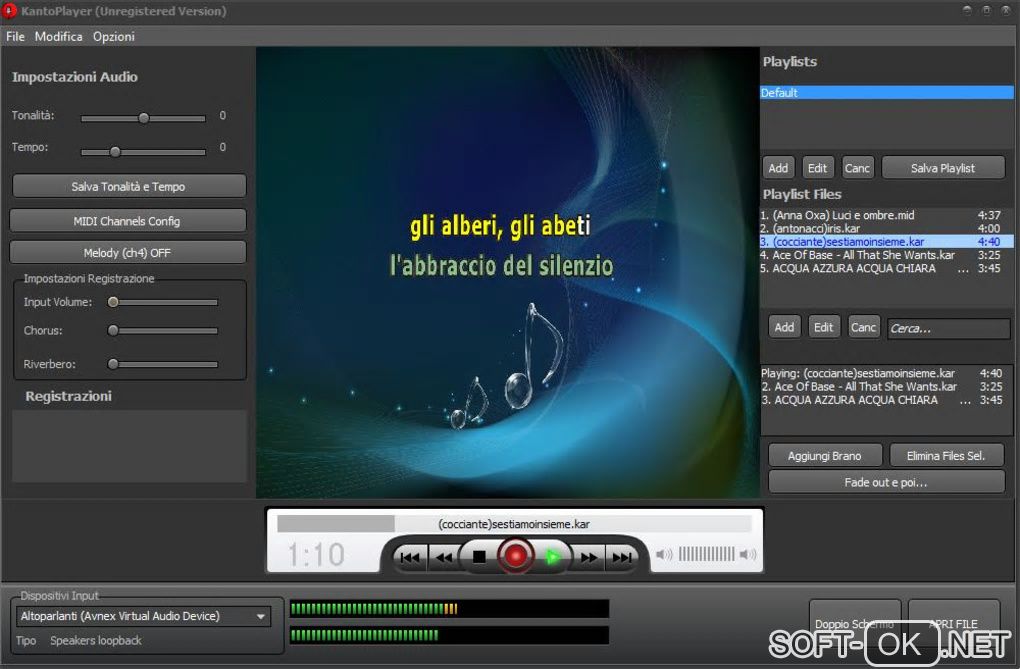
Task: Open the Modifica menu
Action: click(x=59, y=36)
